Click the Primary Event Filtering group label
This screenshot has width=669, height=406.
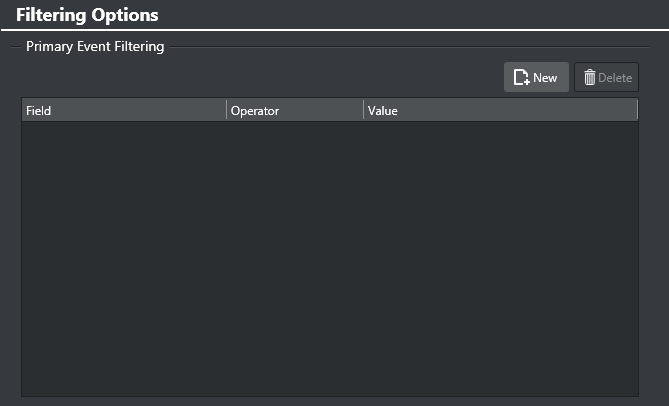(95, 46)
